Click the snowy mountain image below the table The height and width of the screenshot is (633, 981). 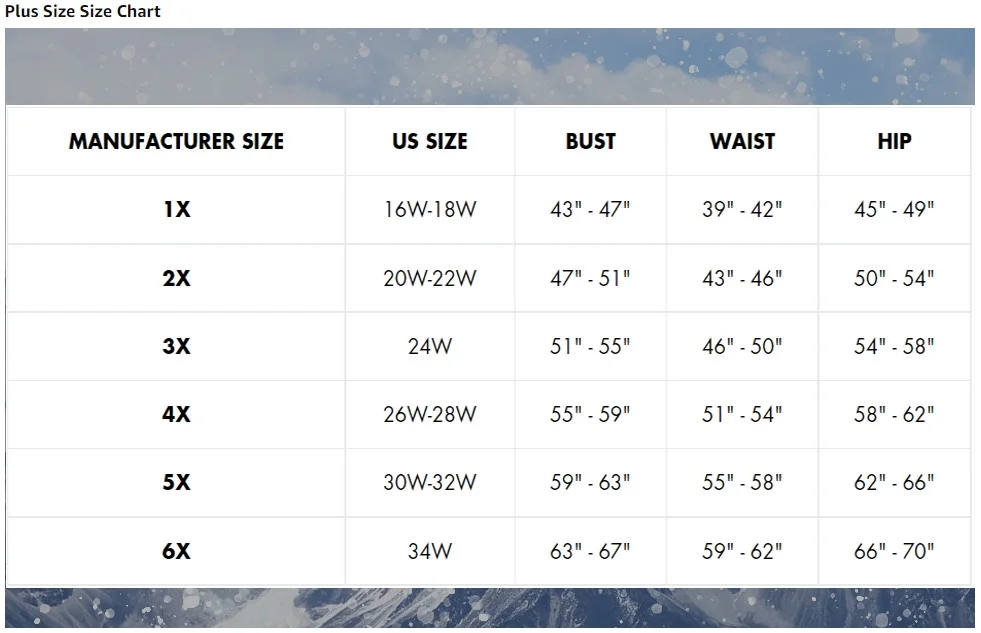coord(490,609)
